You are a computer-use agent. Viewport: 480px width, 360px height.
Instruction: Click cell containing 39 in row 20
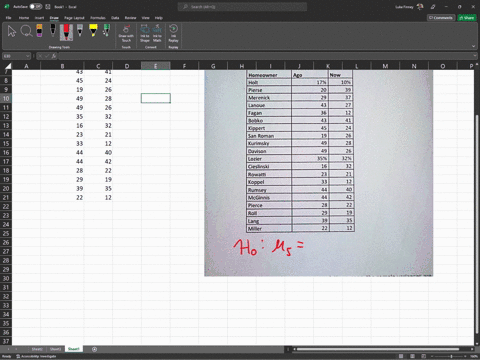click(62, 188)
